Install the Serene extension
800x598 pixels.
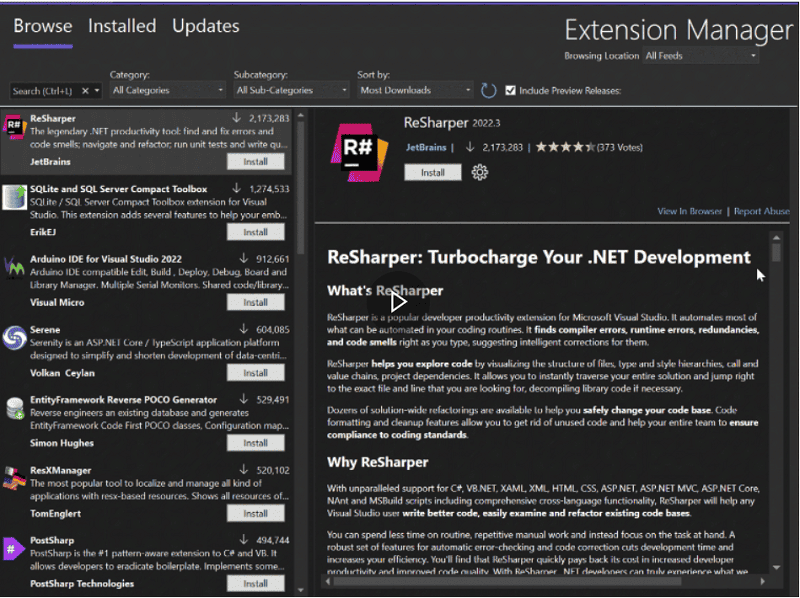pyautogui.click(x=256, y=373)
